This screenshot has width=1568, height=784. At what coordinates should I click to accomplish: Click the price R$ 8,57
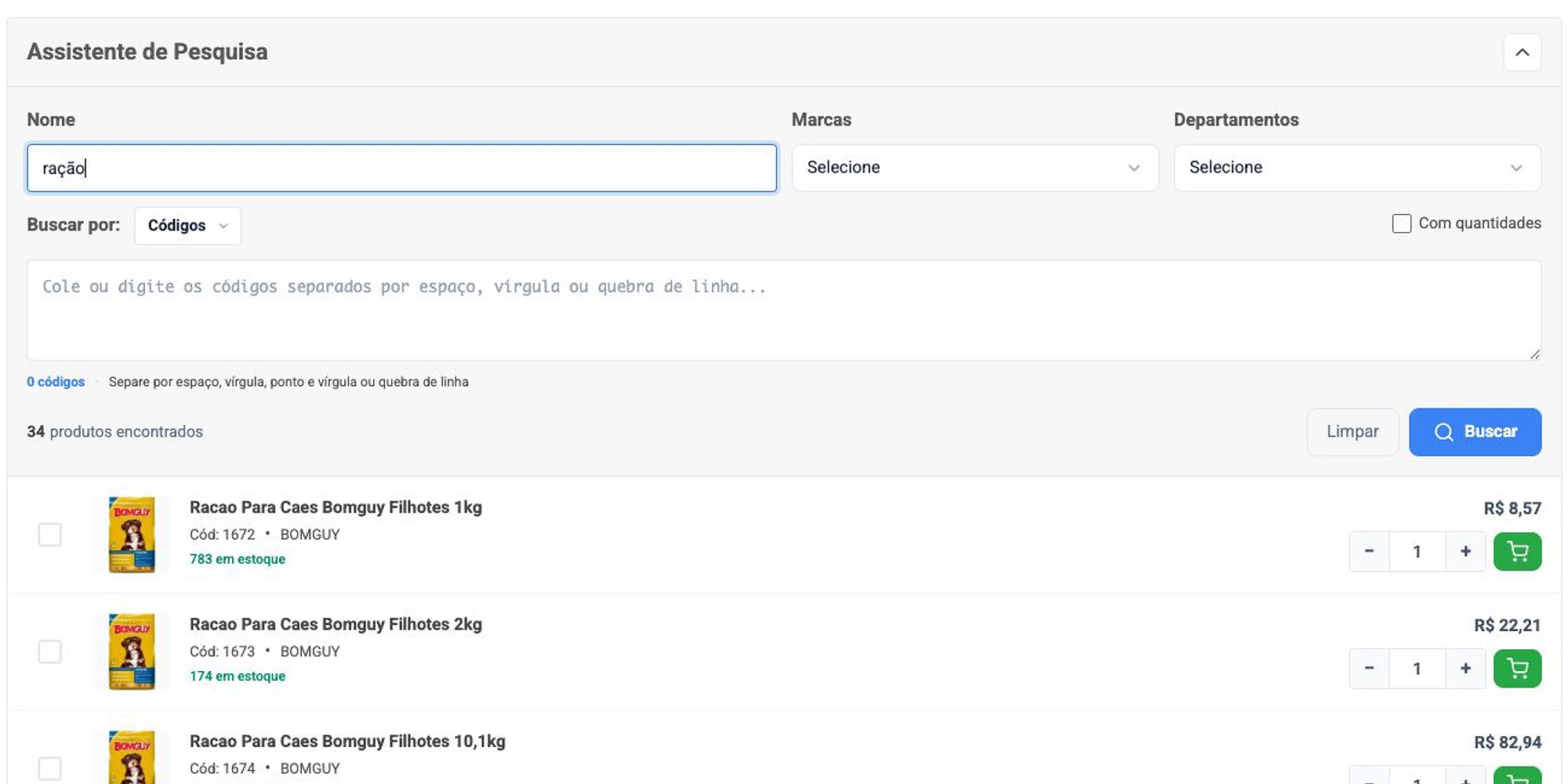click(x=1512, y=508)
